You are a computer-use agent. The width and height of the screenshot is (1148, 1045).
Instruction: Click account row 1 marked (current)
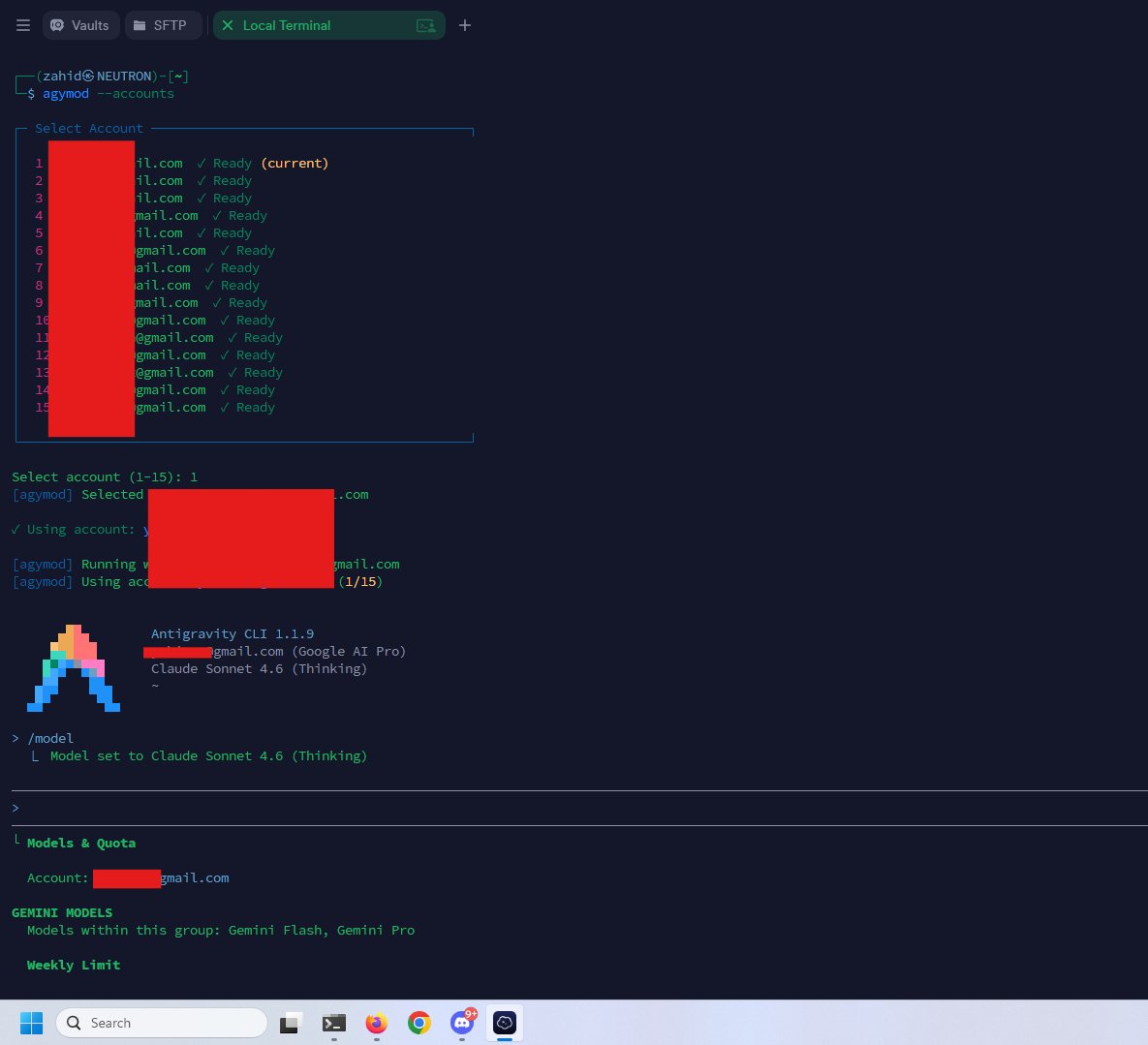click(x=181, y=163)
